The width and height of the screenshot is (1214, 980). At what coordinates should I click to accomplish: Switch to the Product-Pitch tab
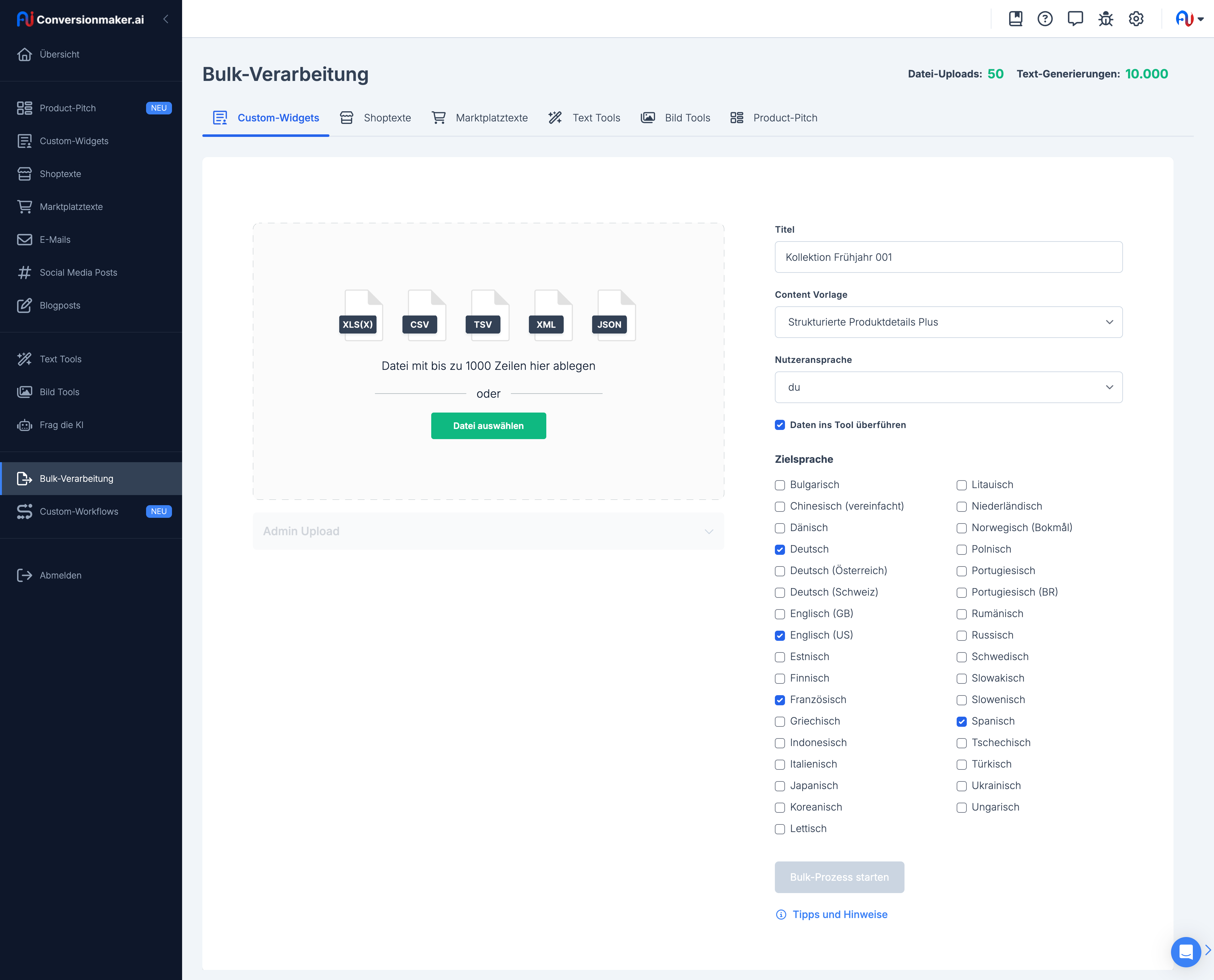pos(774,117)
